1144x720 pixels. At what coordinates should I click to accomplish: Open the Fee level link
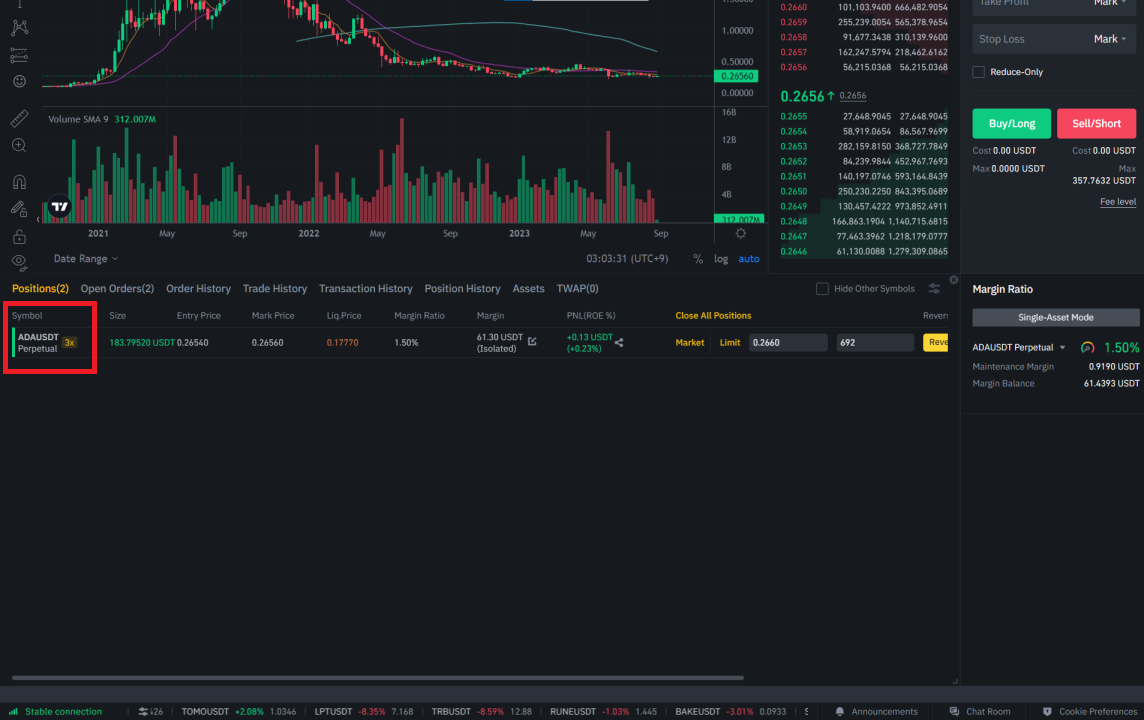[1118, 202]
